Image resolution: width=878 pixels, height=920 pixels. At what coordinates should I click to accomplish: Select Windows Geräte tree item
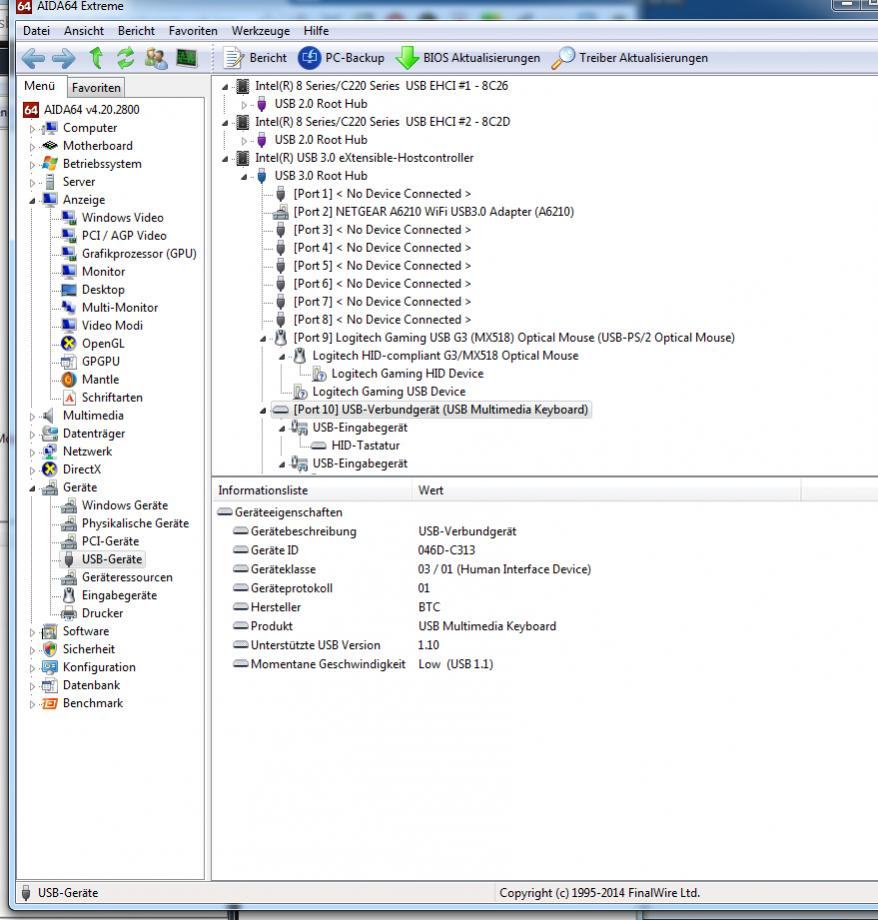point(124,506)
